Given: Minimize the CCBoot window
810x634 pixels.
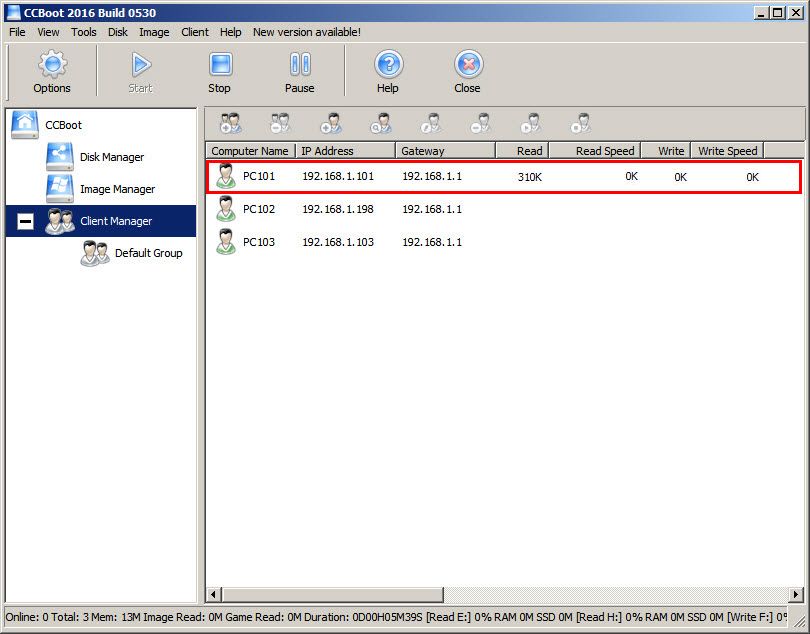Looking at the screenshot, I should [761, 13].
